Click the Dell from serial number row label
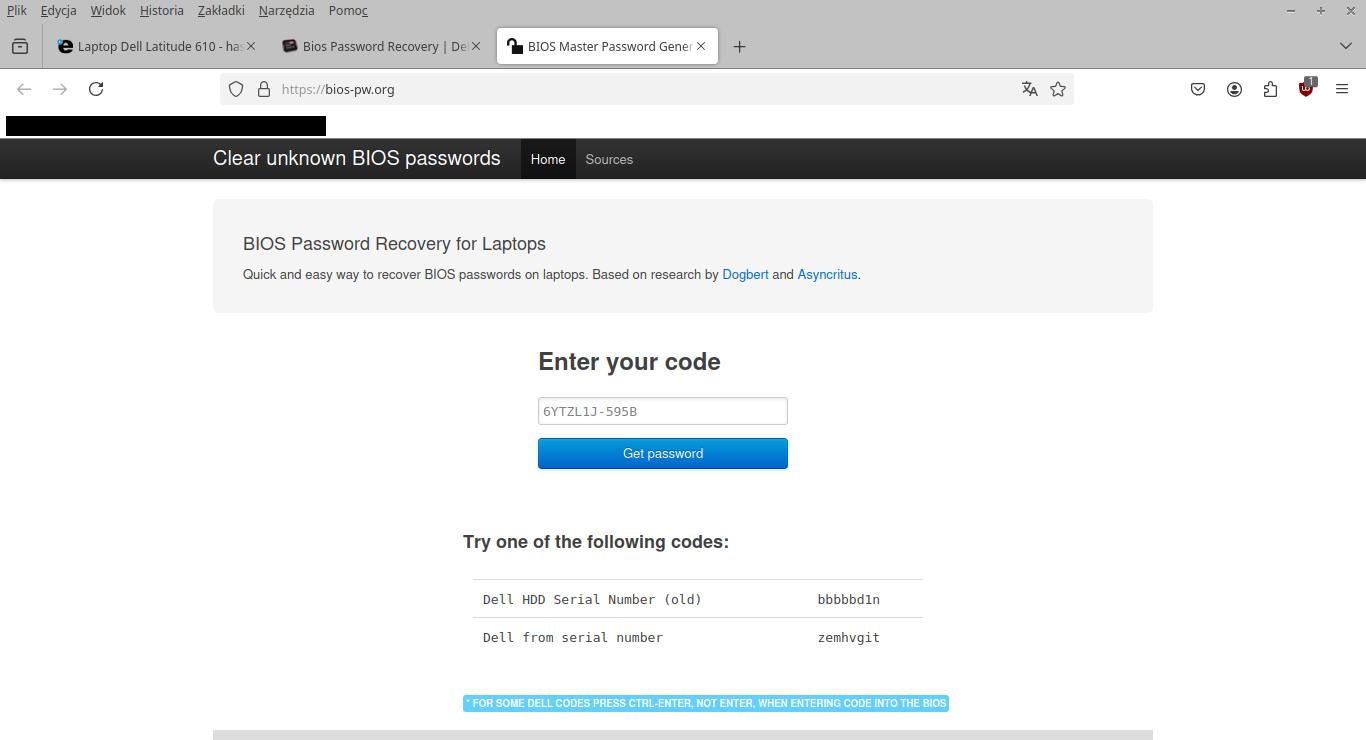 [573, 637]
